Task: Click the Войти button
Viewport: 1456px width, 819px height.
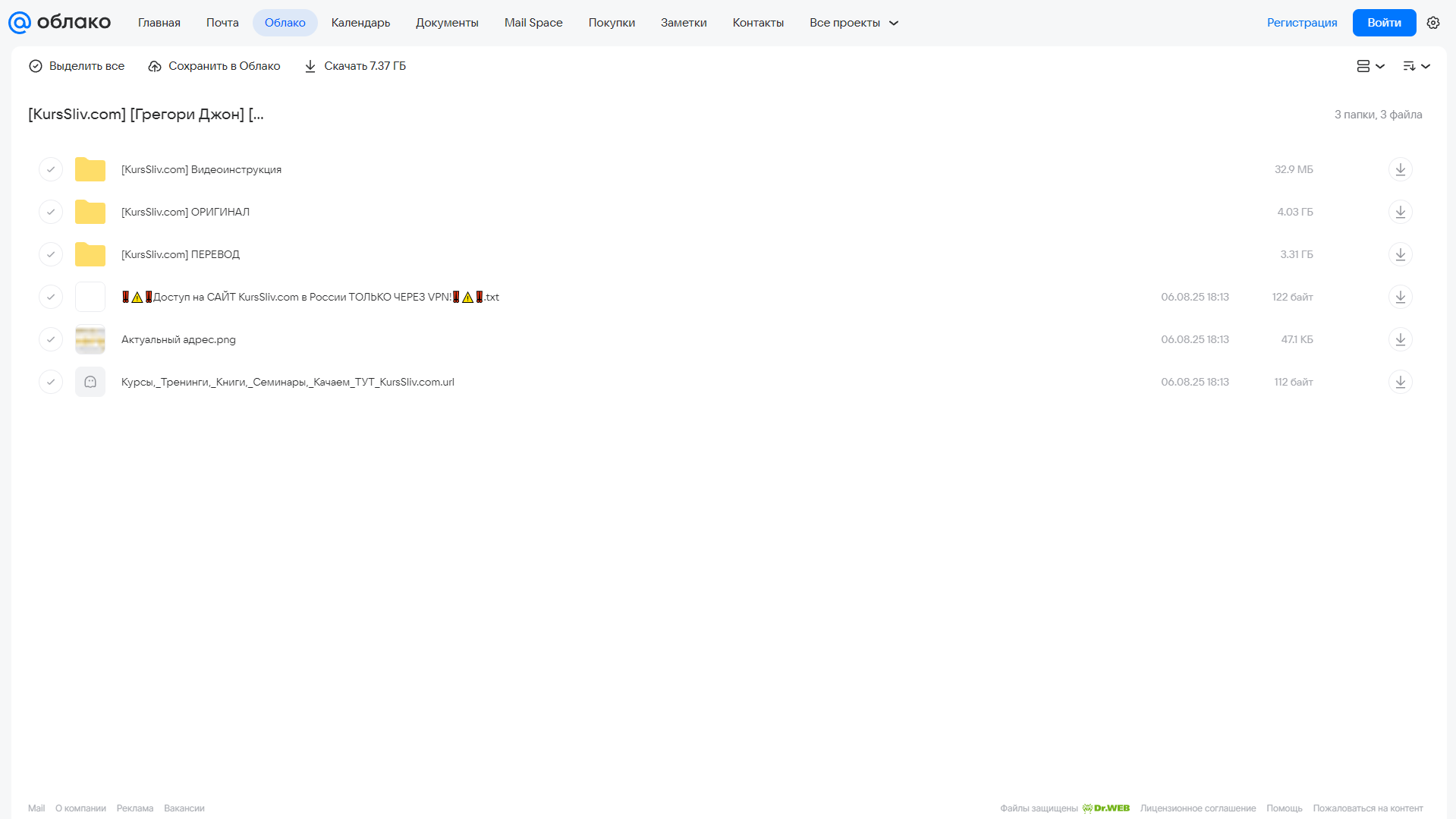Action: click(x=1384, y=23)
